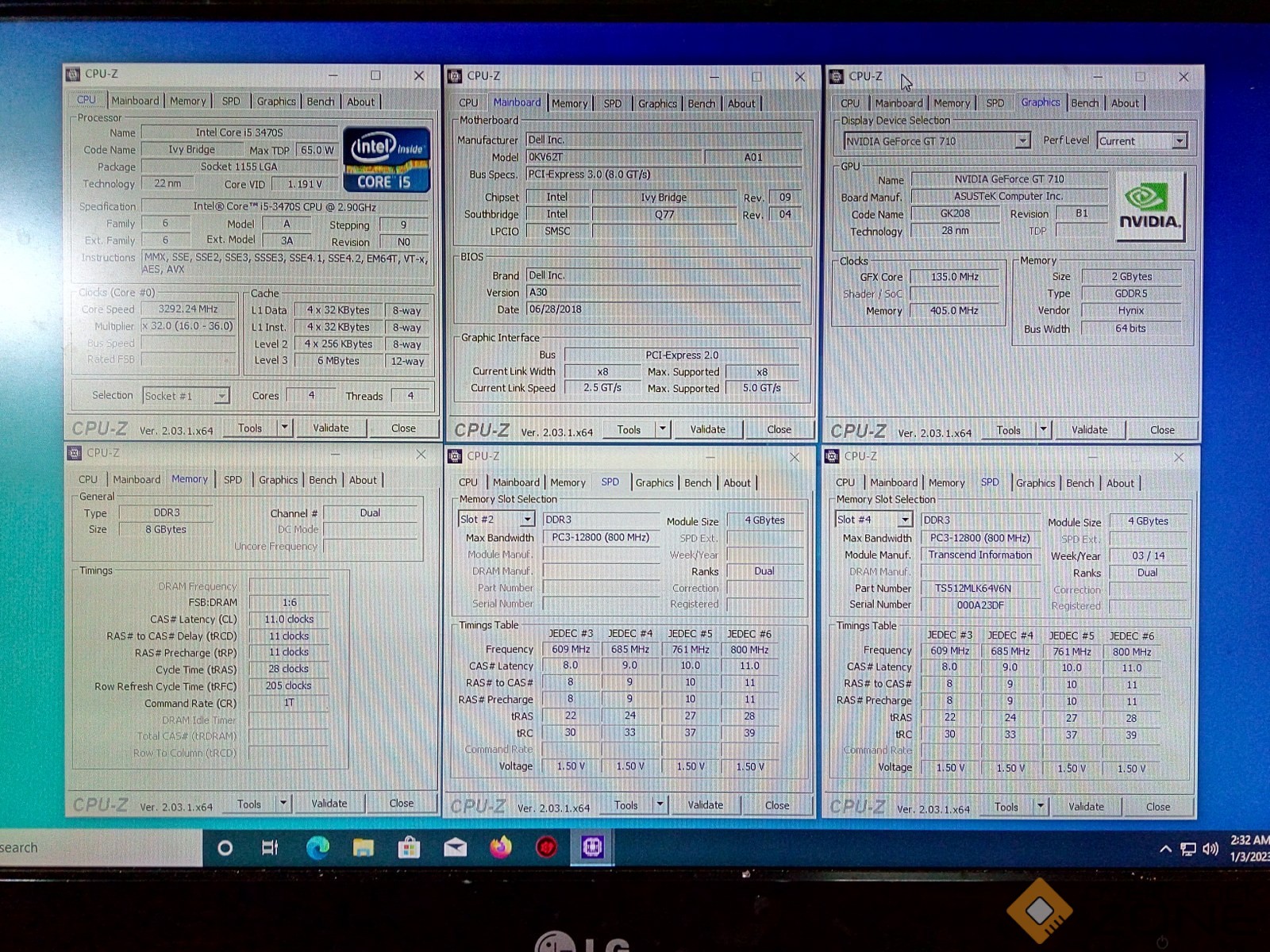Click the PCI-Express 3.0 bus specs field
This screenshot has width=1270, height=952.
tap(663, 175)
